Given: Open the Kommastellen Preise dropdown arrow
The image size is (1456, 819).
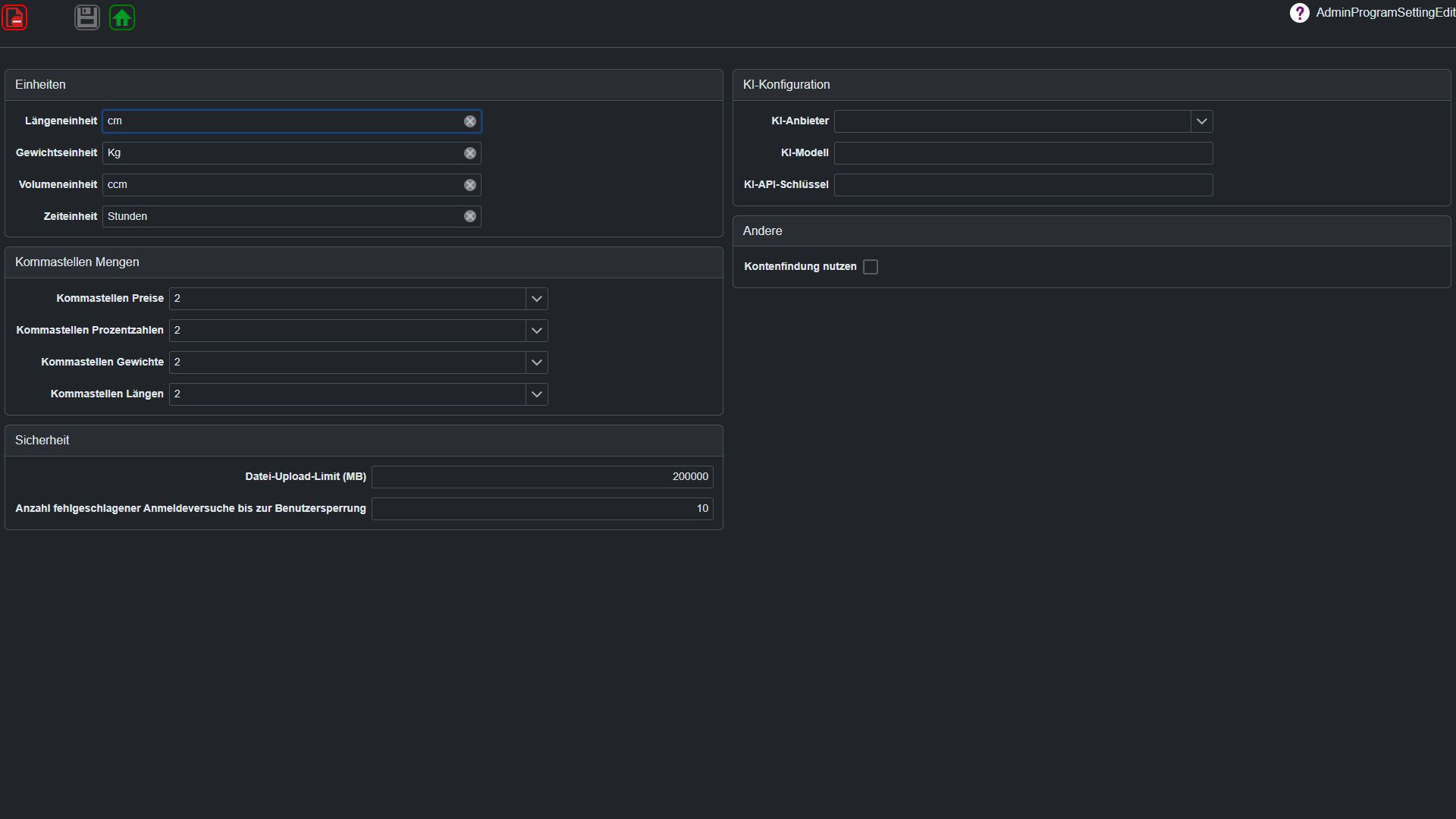Looking at the screenshot, I should coord(537,299).
